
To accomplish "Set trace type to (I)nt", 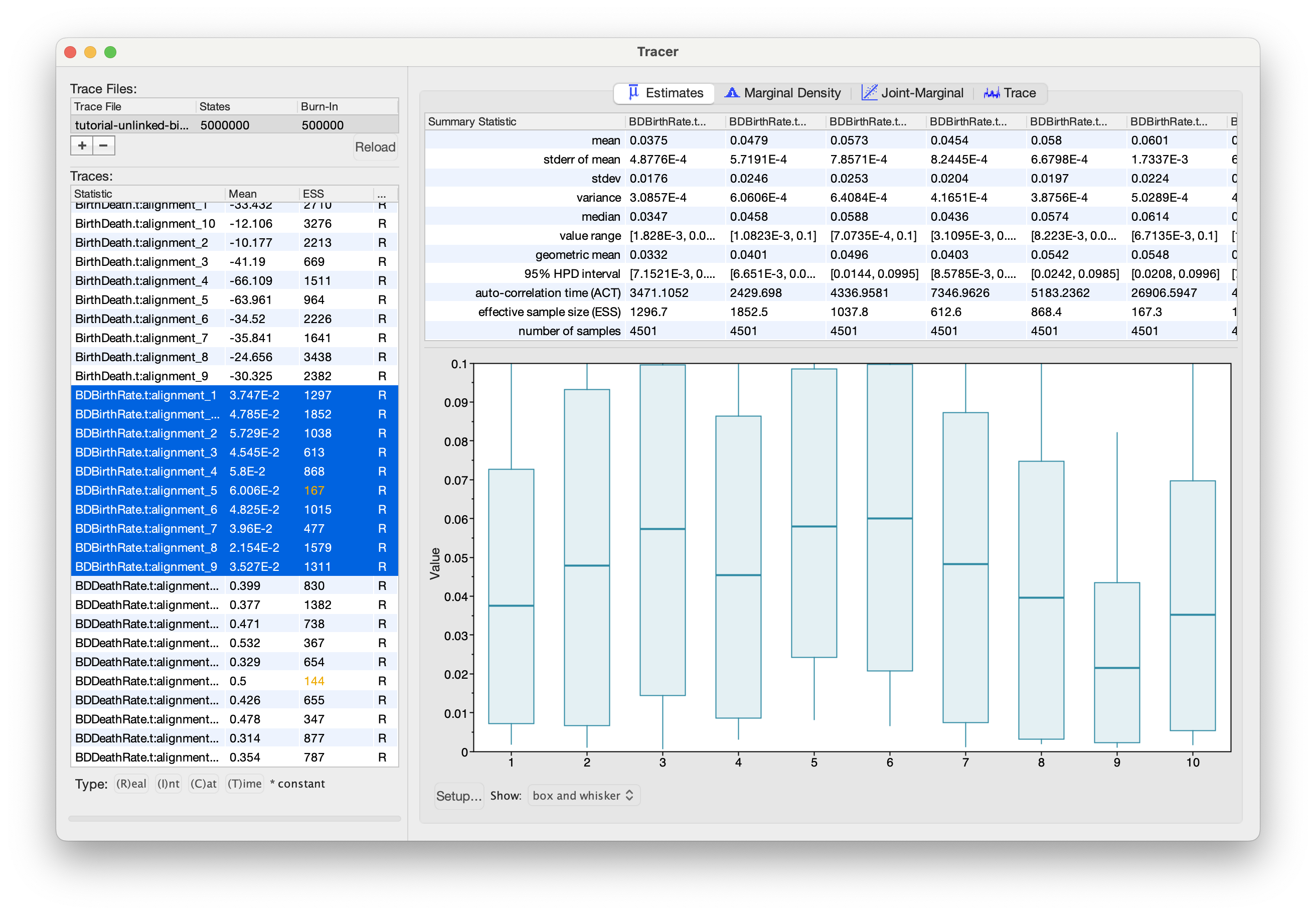I will tap(169, 784).
